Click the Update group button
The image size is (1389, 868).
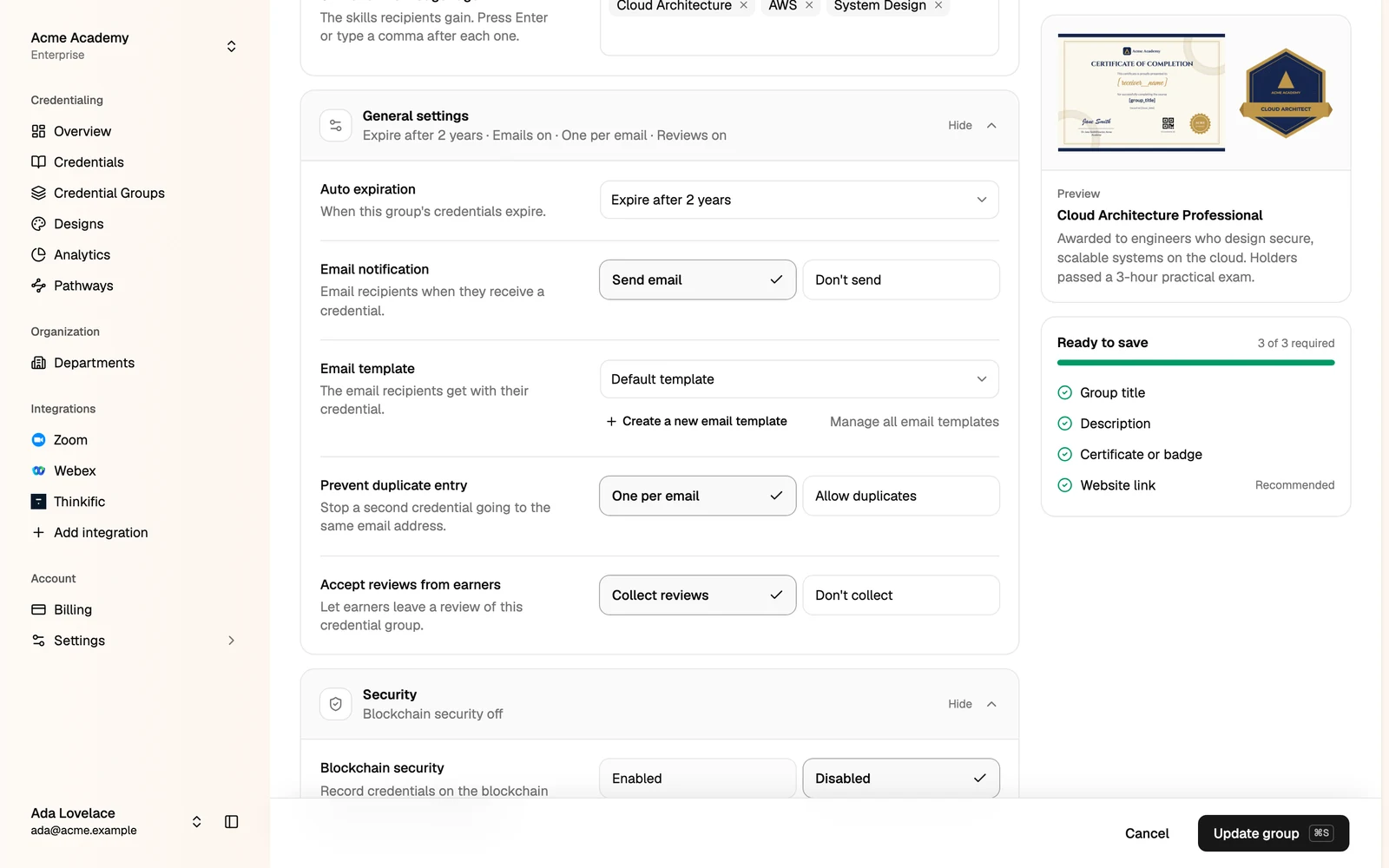(x=1274, y=833)
